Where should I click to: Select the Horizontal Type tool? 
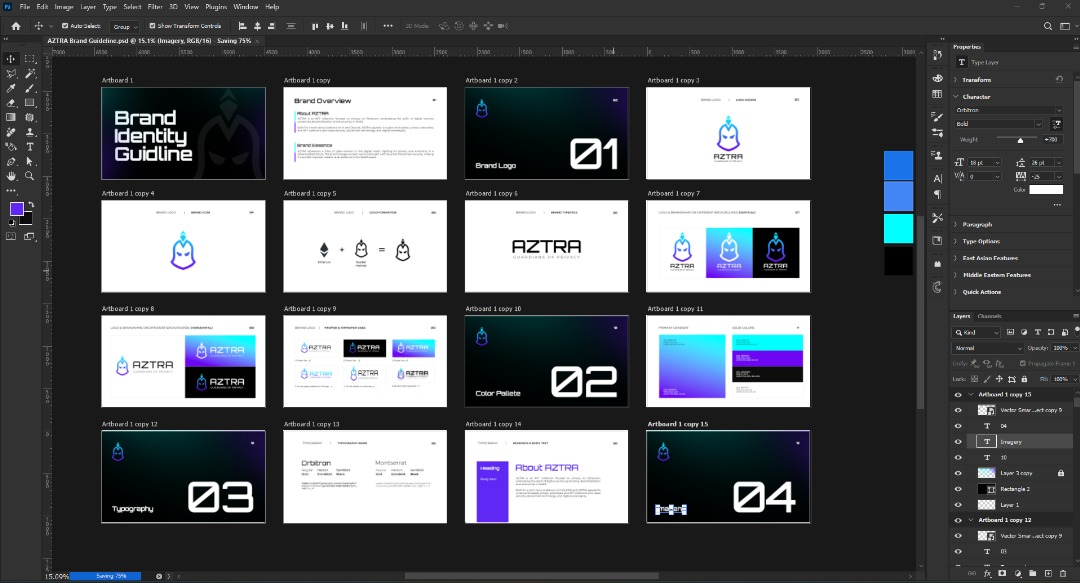(30, 147)
